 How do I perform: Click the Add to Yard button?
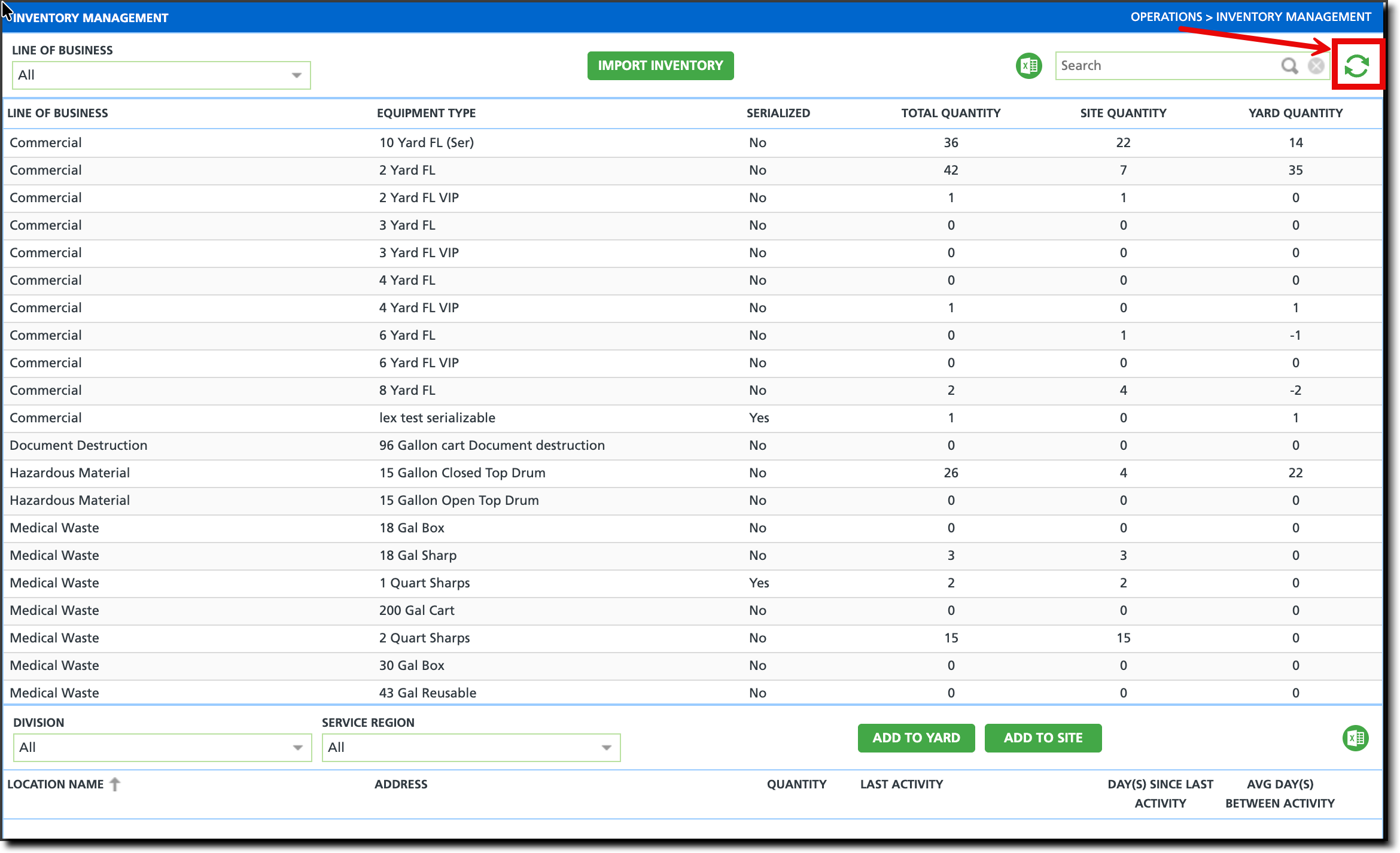click(x=916, y=738)
